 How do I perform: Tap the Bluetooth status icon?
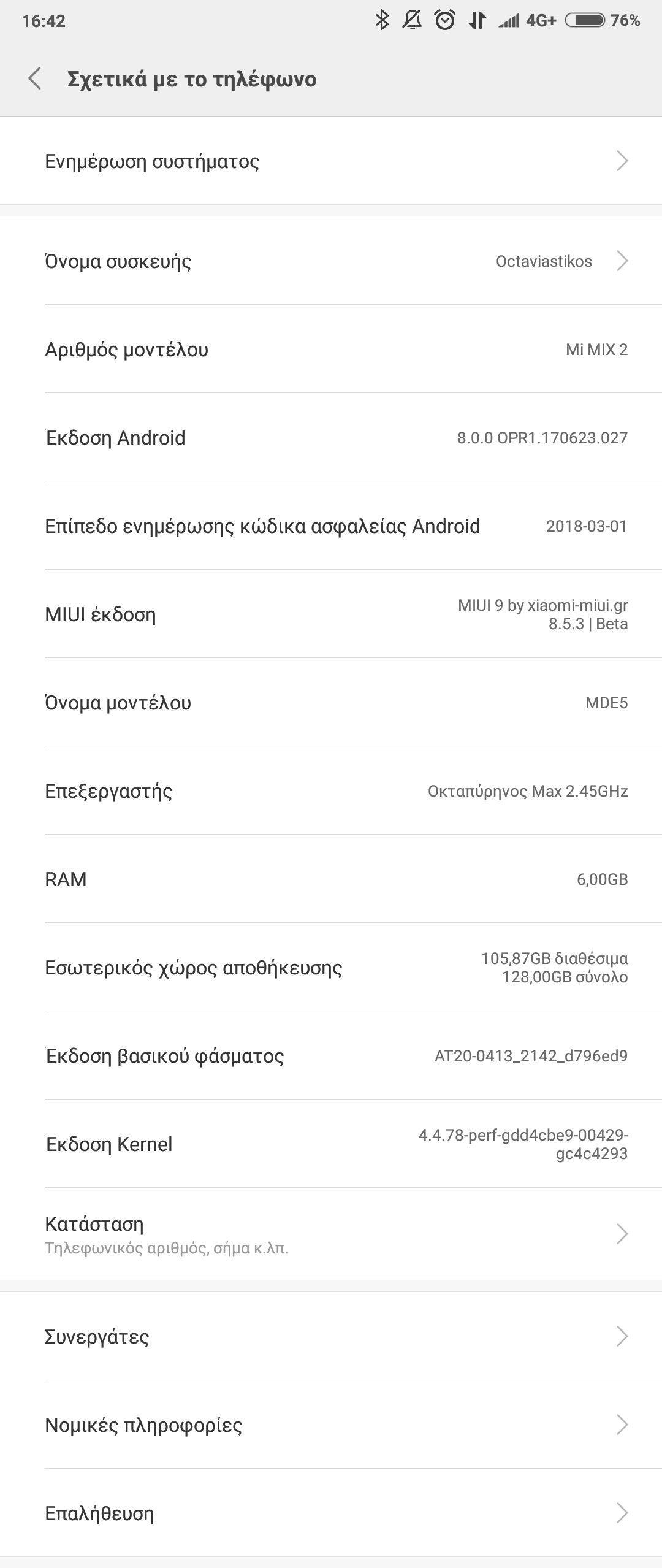tap(382, 20)
